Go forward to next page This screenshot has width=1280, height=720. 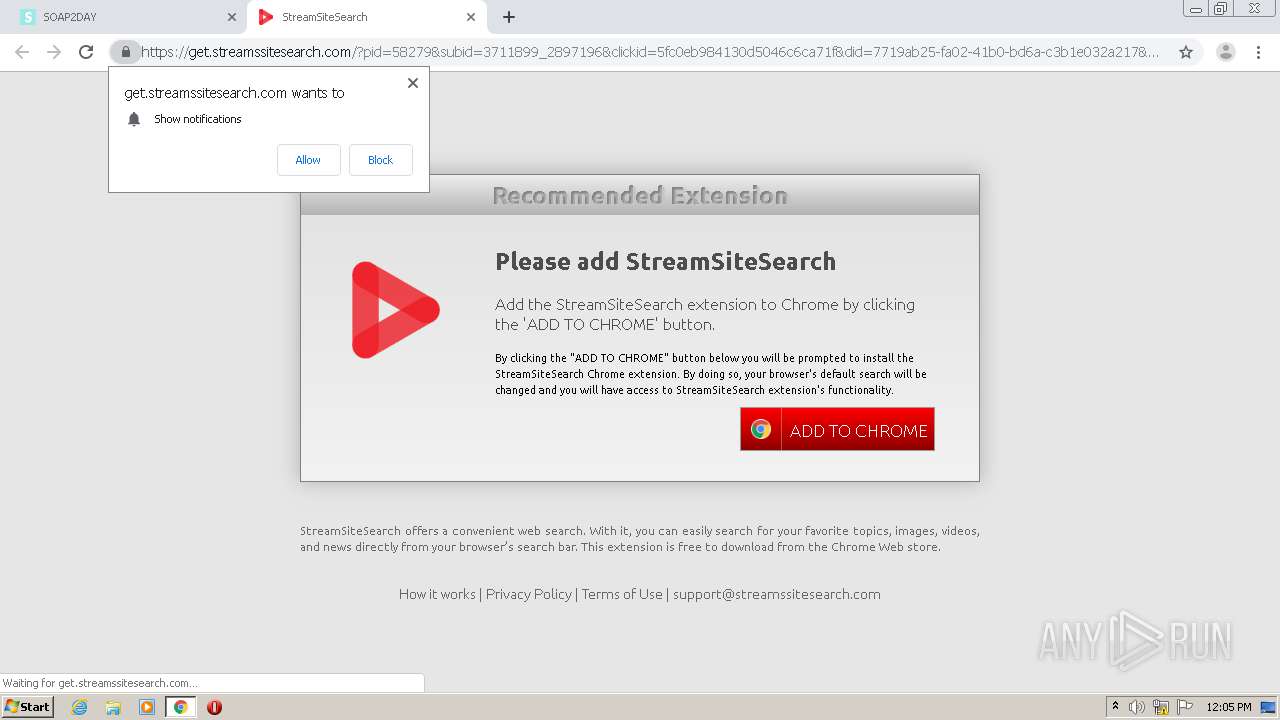coord(54,52)
